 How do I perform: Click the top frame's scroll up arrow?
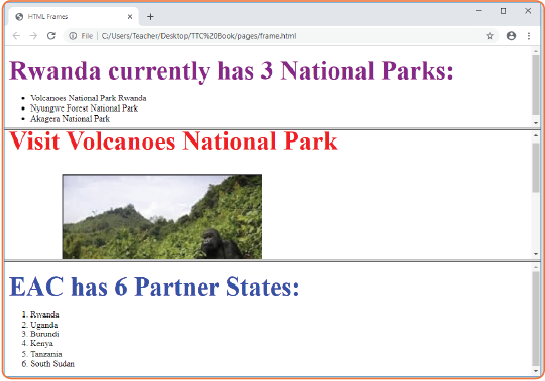(536, 51)
